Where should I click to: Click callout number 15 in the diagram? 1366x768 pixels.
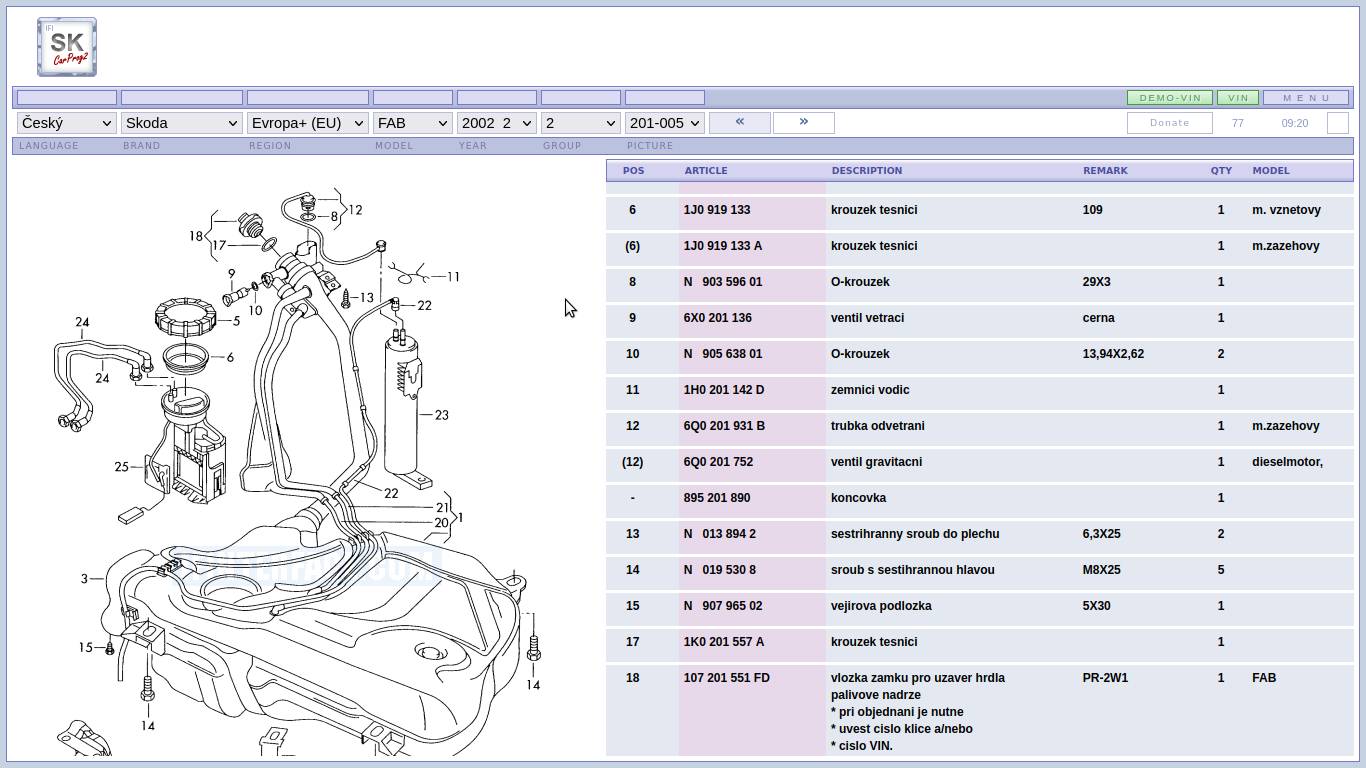(86, 648)
